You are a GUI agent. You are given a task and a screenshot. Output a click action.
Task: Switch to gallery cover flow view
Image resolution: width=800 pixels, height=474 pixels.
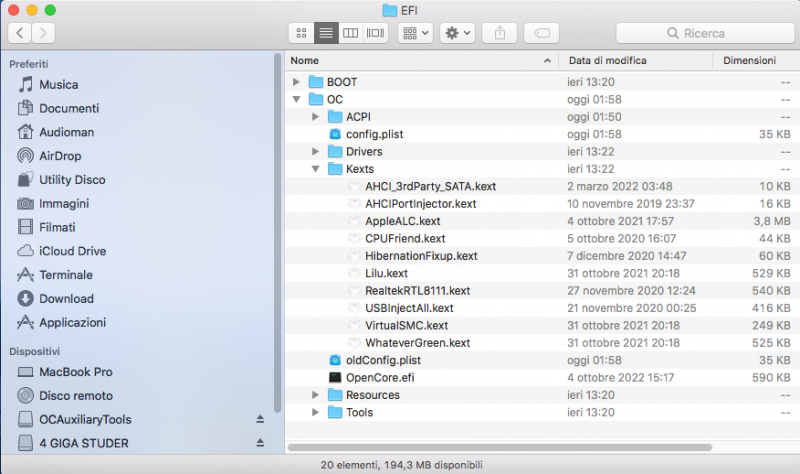pyautogui.click(x=375, y=33)
